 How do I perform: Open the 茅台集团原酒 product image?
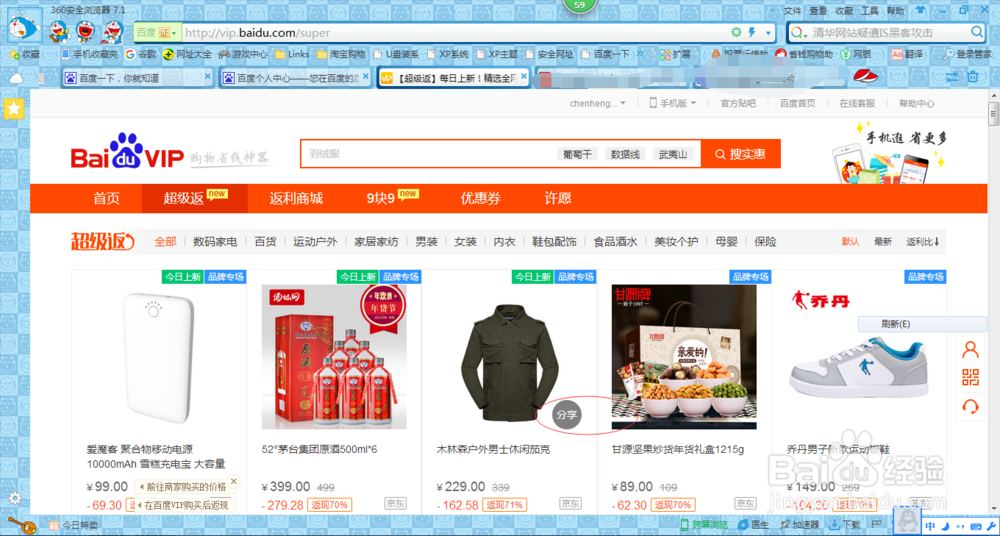[334, 357]
